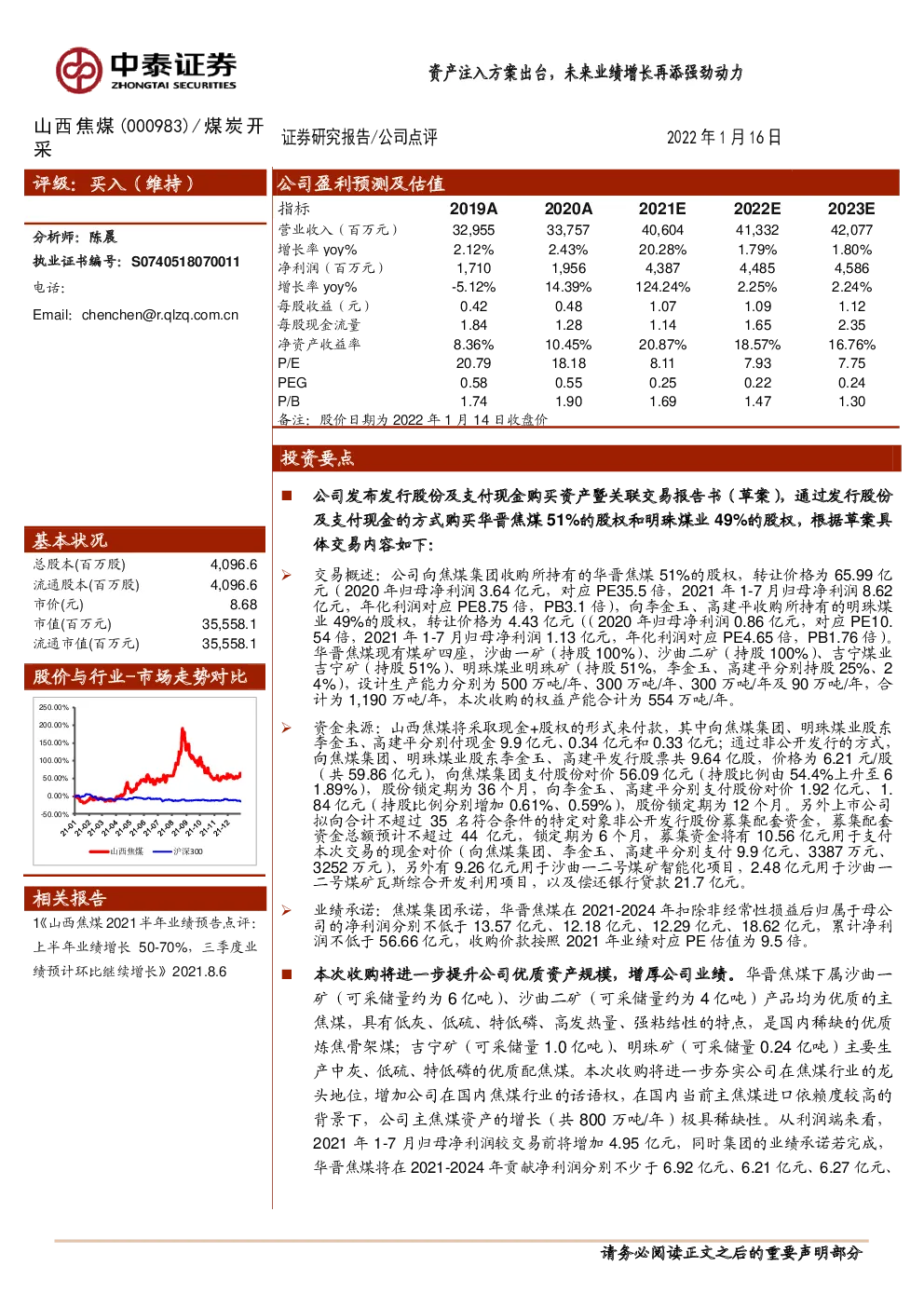
Task: Click the arrow bullet beside 资金来源
Action: tap(287, 728)
